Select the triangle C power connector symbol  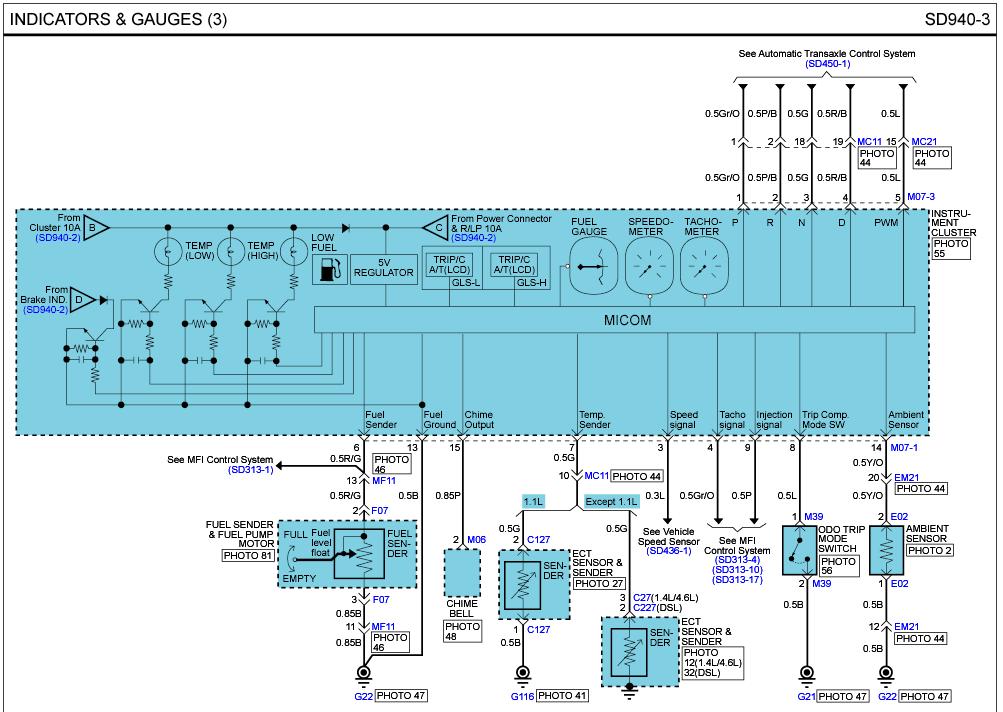[435, 227]
